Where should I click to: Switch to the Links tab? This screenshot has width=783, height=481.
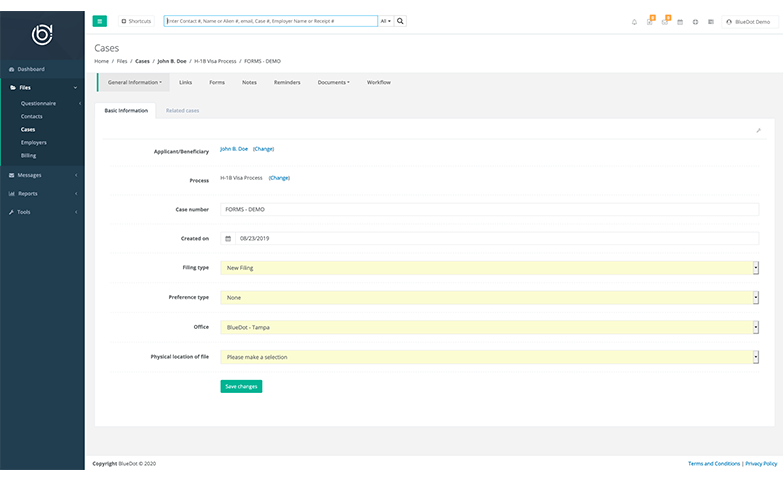pos(186,82)
